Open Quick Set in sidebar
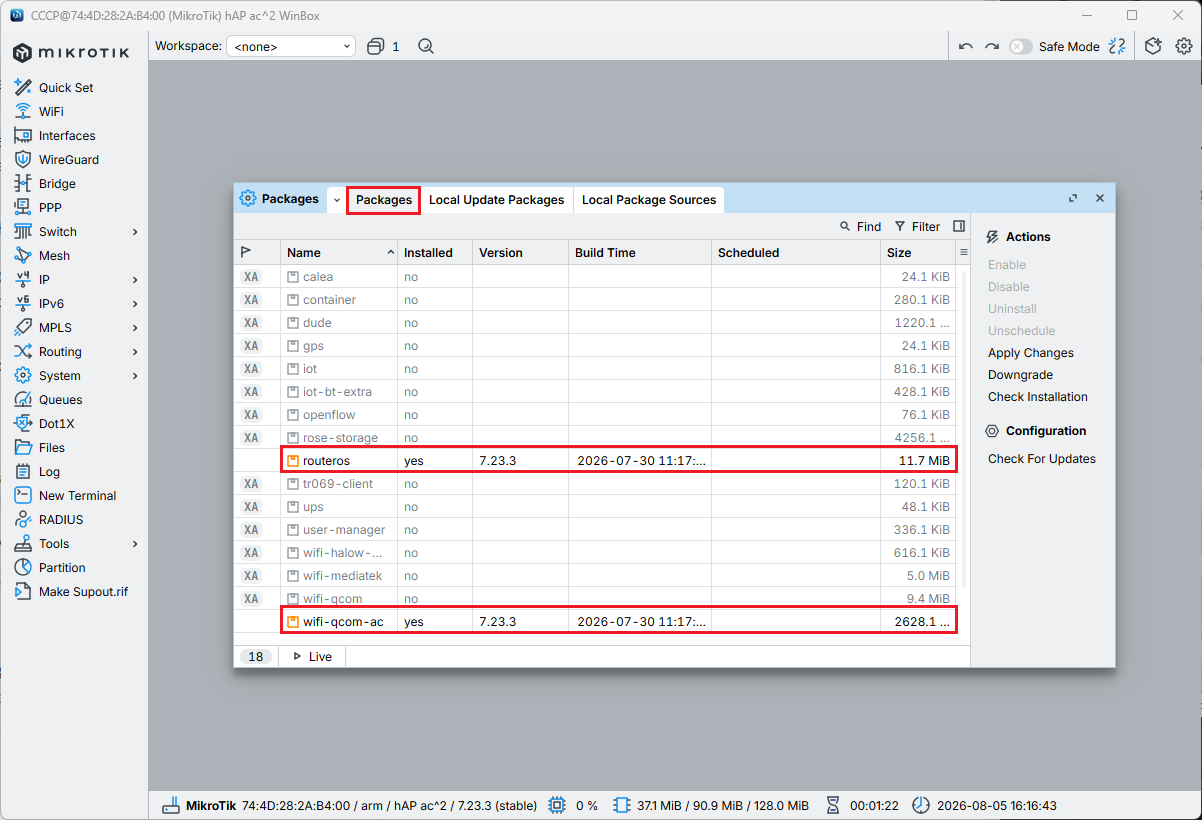 tap(66, 88)
